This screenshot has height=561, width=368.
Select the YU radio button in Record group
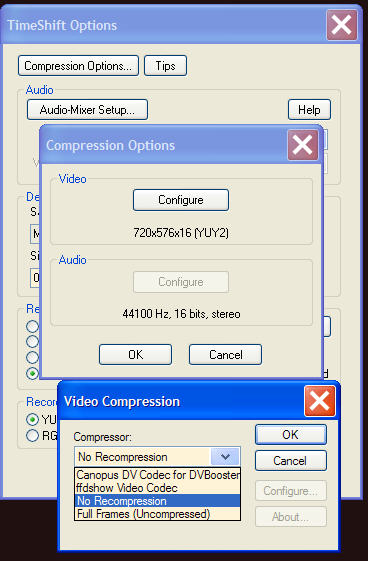[33, 419]
